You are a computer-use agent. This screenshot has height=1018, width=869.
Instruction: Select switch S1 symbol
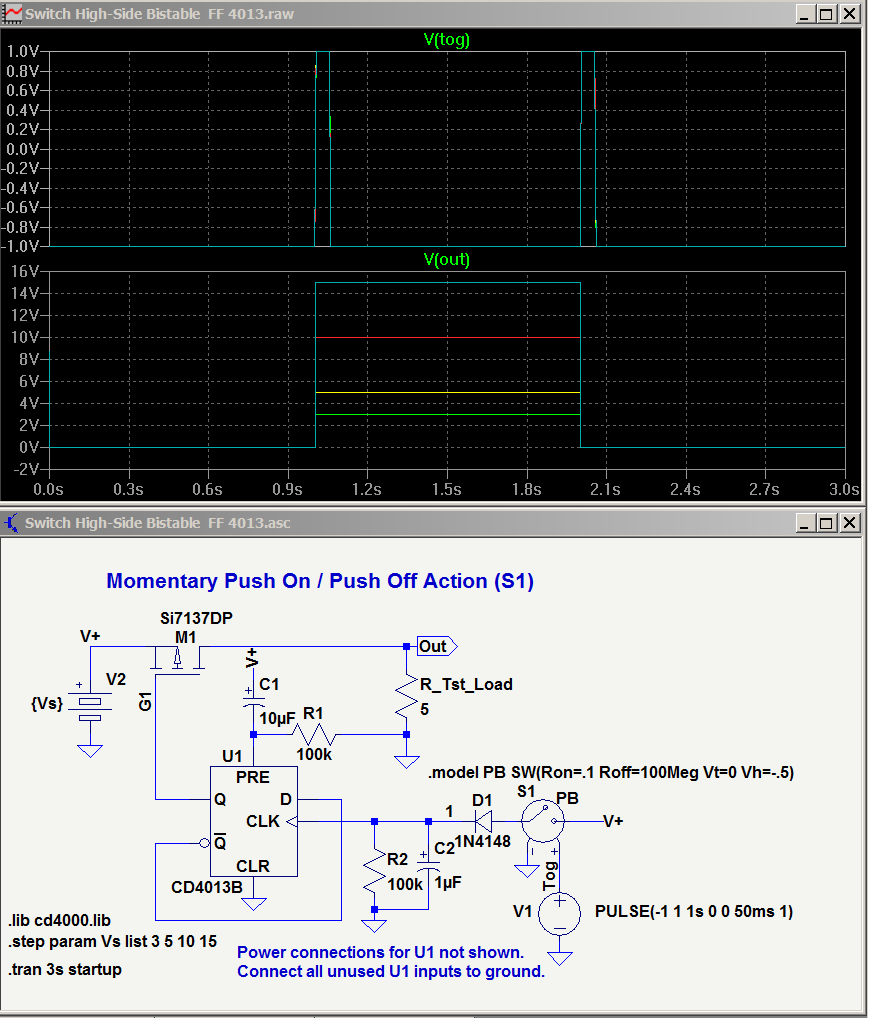(x=543, y=821)
